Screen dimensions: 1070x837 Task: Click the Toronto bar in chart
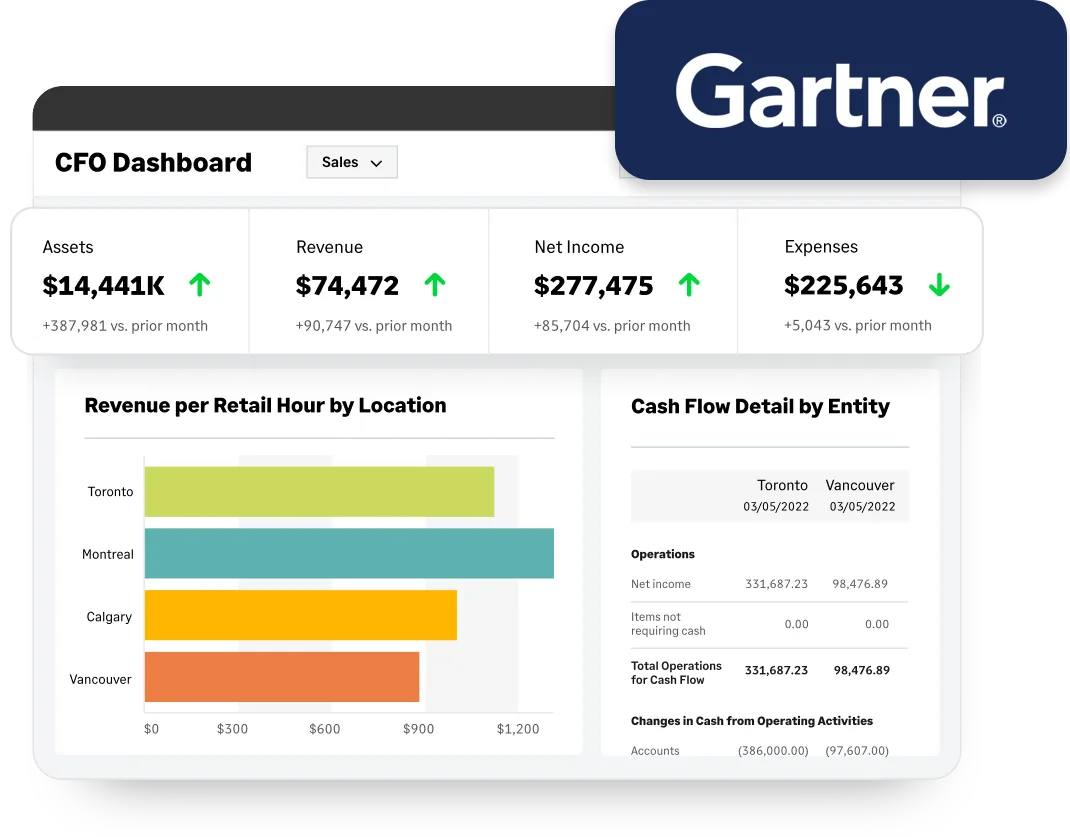[x=319, y=492]
